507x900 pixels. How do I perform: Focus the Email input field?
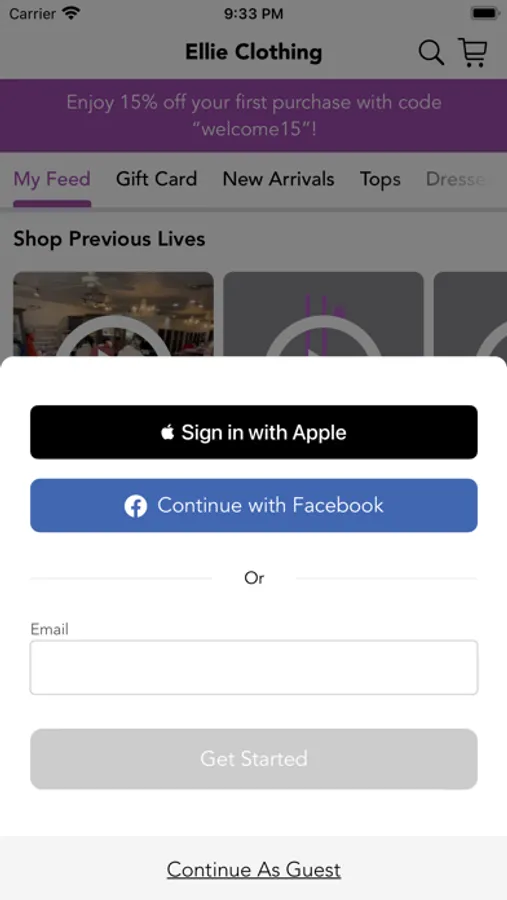[254, 668]
